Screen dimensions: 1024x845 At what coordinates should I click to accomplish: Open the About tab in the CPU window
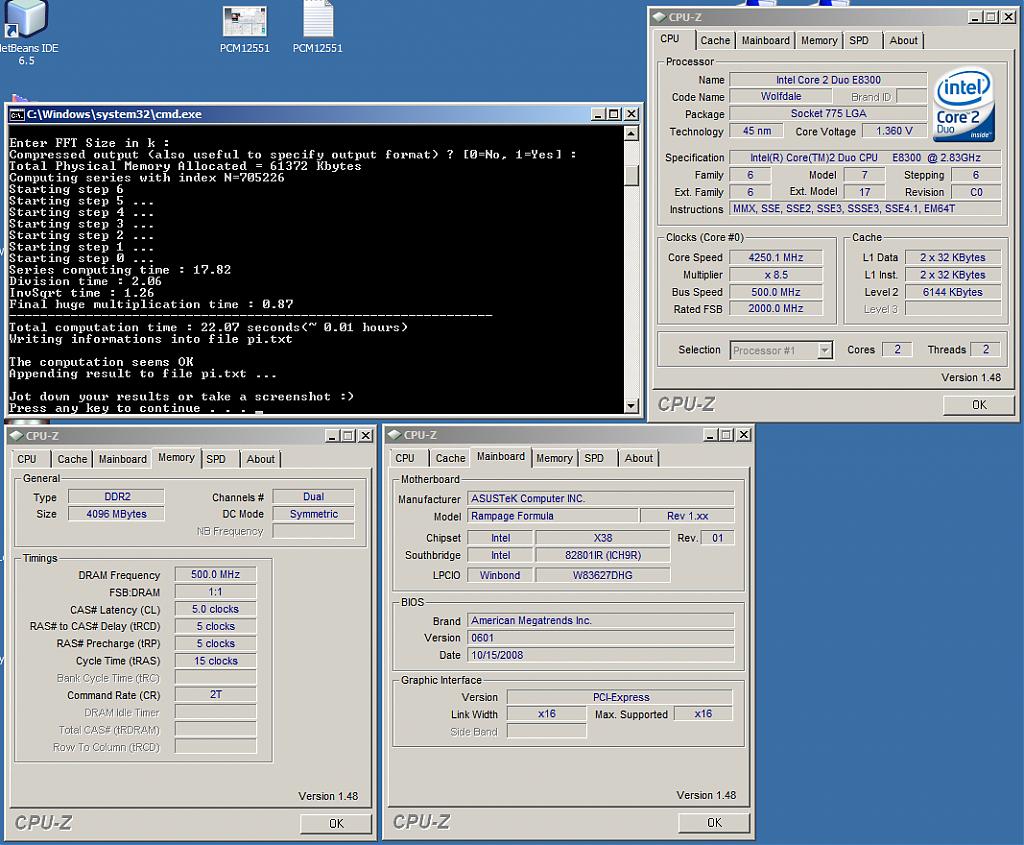903,40
